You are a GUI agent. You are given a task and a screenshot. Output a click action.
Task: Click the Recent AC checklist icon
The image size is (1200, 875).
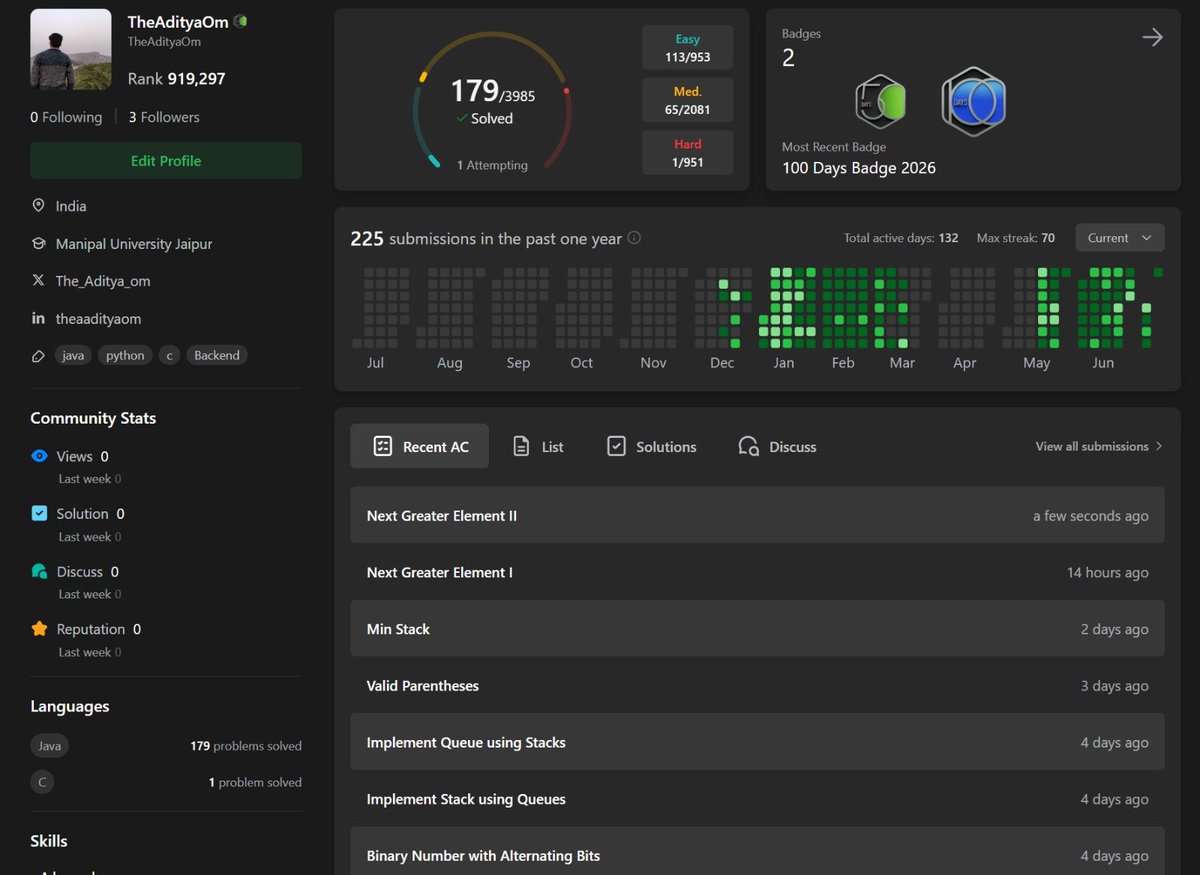click(x=382, y=446)
